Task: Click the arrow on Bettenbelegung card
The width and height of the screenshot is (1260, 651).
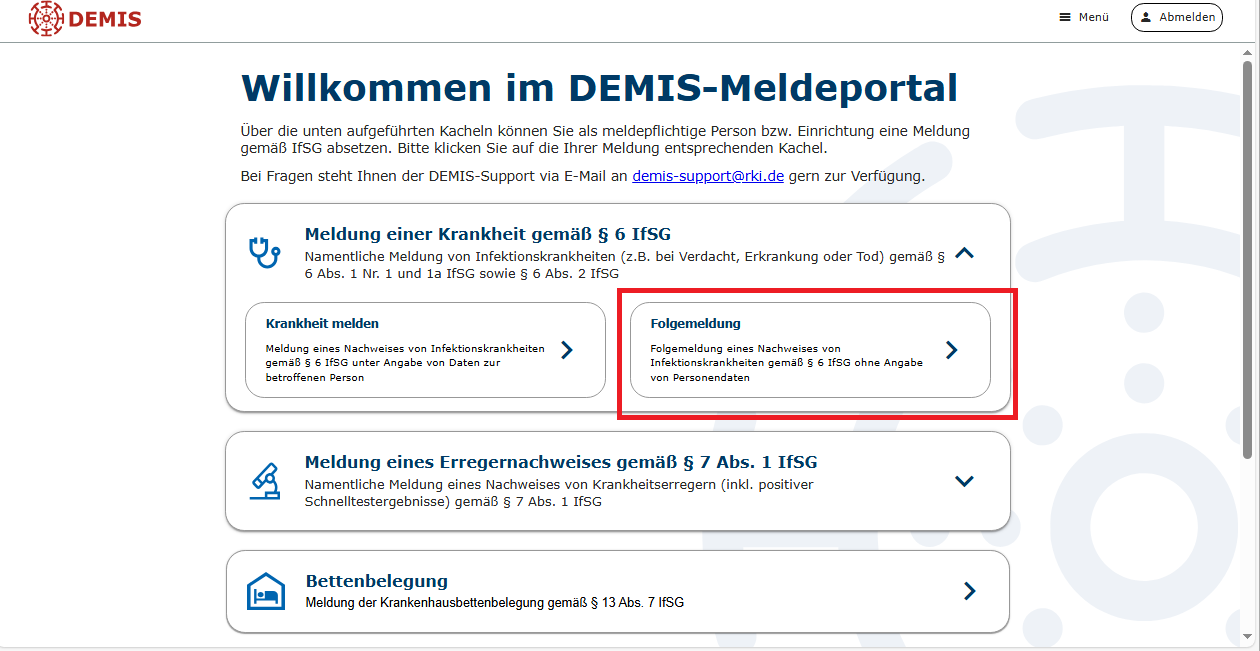Action: pyautogui.click(x=968, y=591)
